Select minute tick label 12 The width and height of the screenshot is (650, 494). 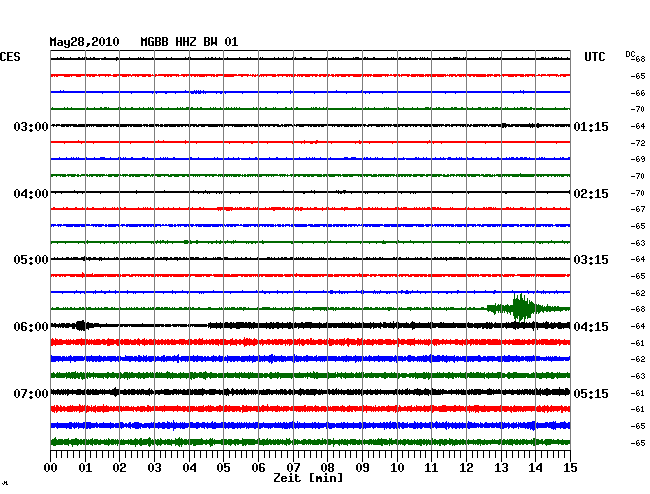466,468
